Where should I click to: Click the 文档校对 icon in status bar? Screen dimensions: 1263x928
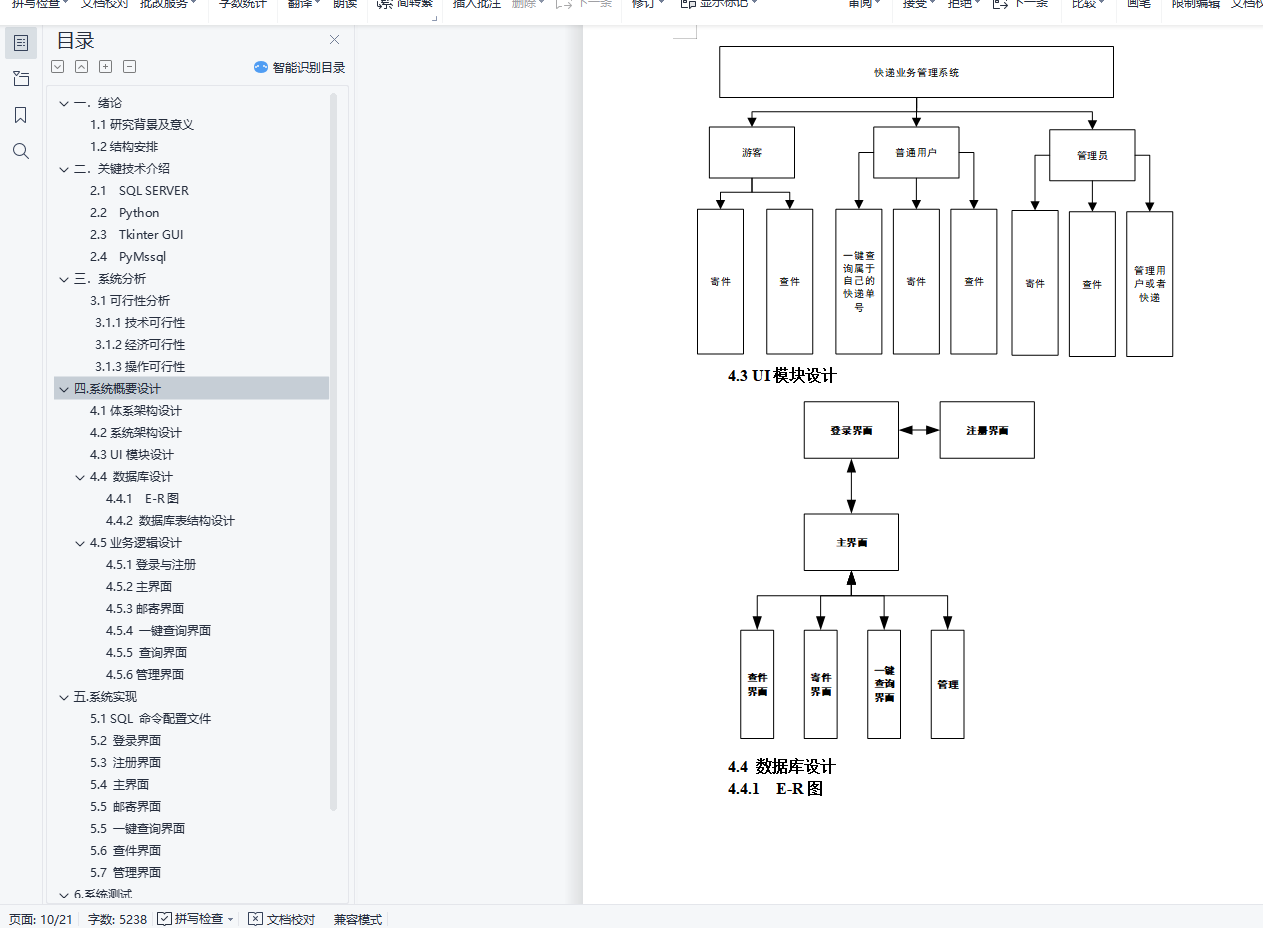(x=256, y=918)
